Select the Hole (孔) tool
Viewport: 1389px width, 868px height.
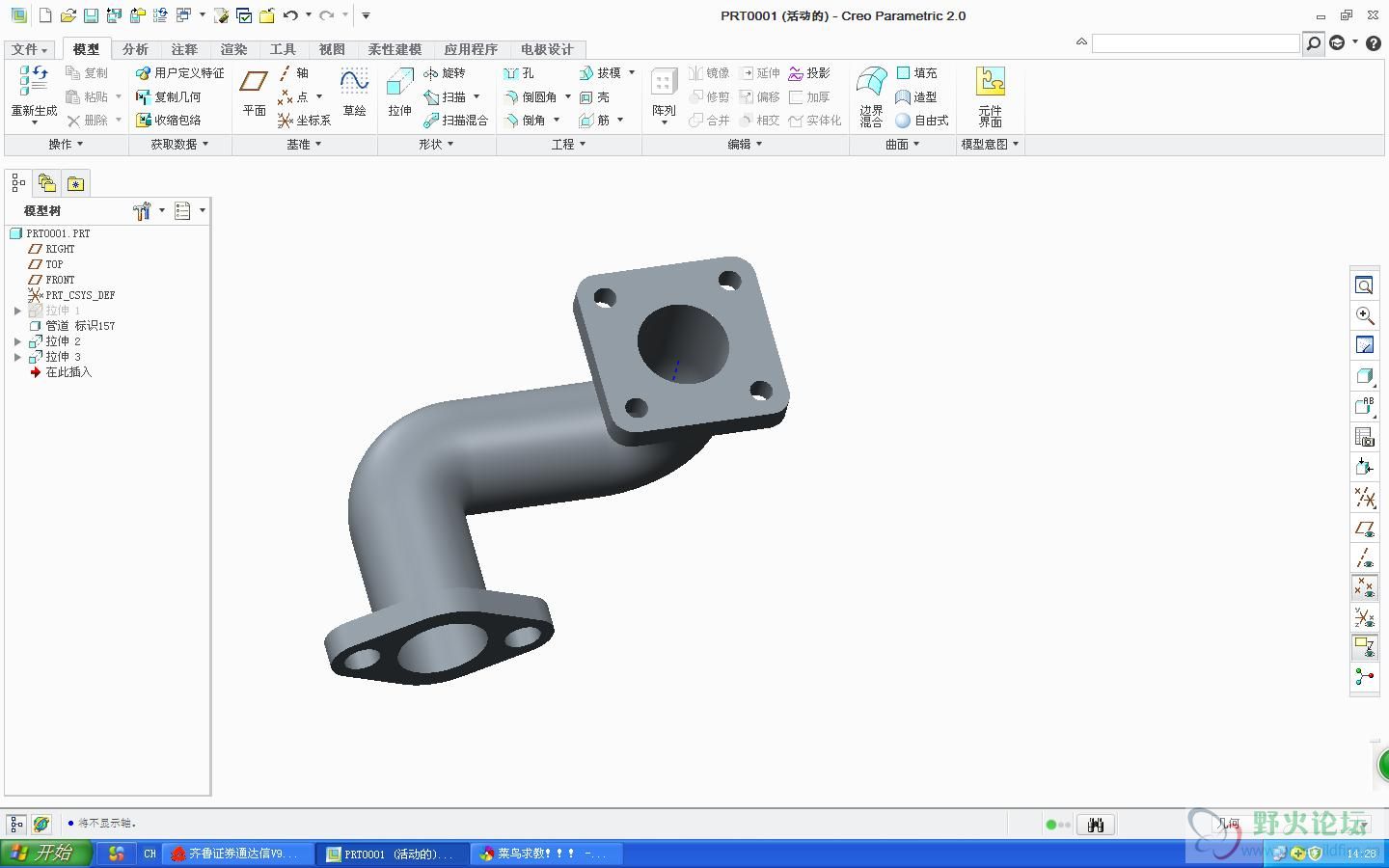tap(519, 73)
